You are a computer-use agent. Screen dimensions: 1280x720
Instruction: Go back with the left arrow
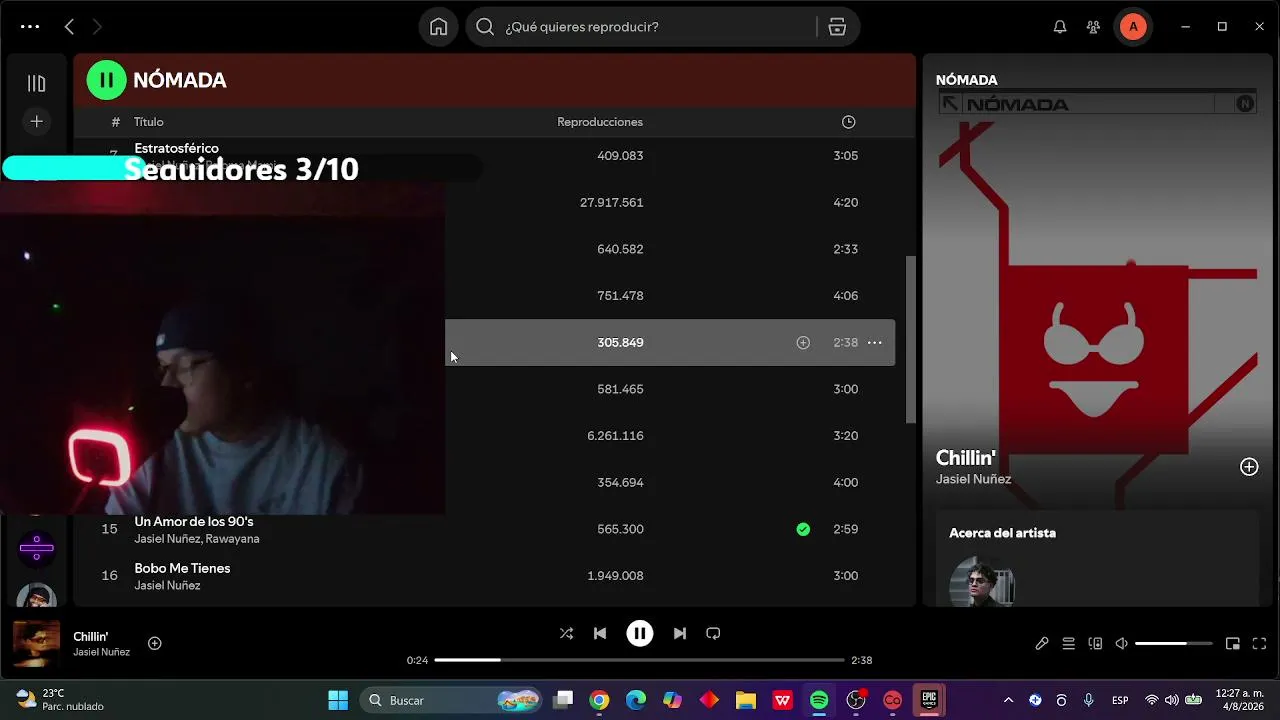pos(69,27)
